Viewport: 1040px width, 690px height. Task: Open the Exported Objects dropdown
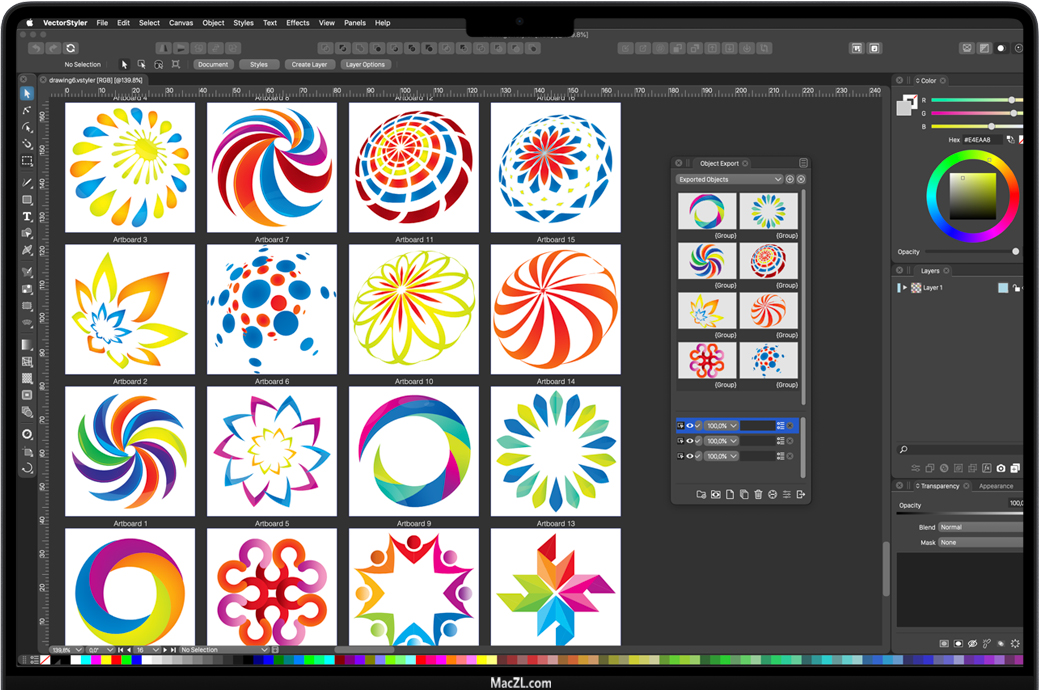click(x=730, y=180)
